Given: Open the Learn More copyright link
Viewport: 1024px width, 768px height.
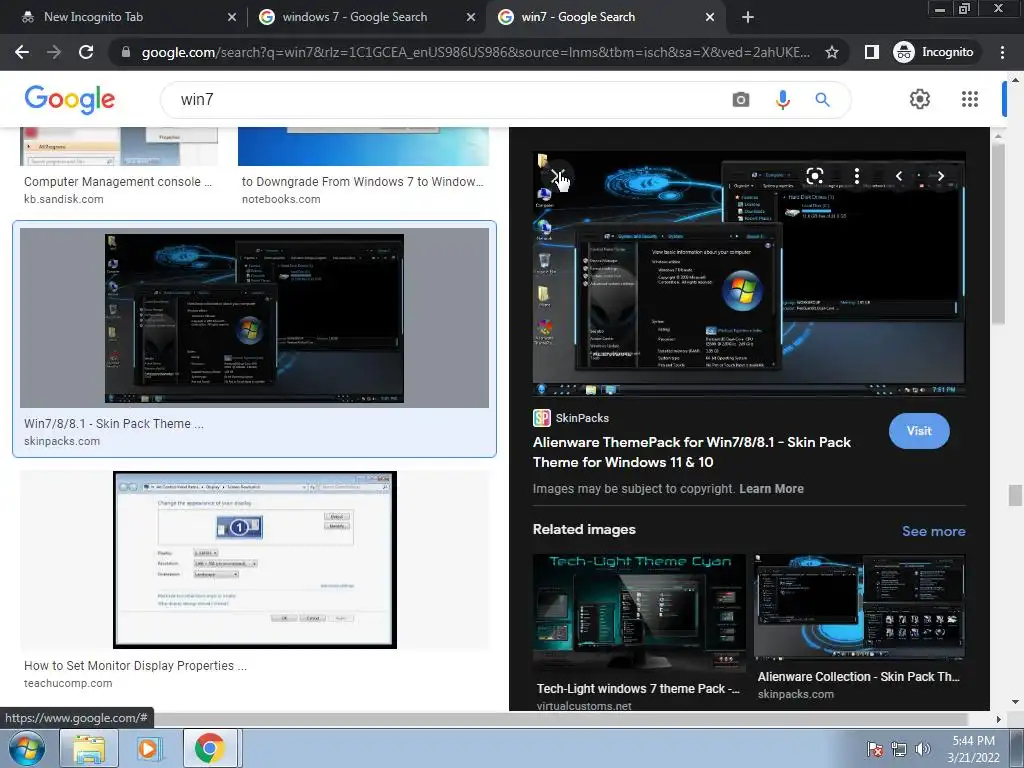Looking at the screenshot, I should (771, 488).
